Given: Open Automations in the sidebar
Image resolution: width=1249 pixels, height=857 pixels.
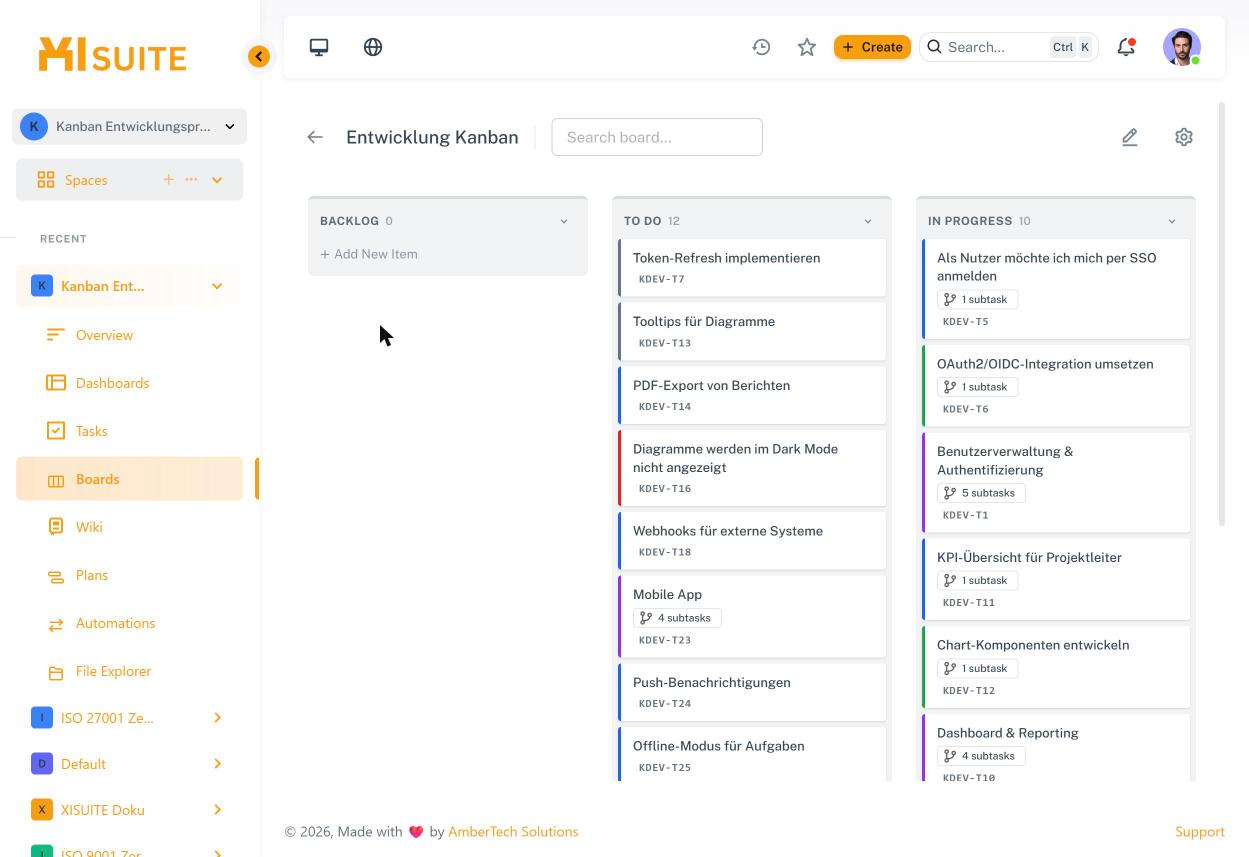Looking at the screenshot, I should tap(129, 623).
